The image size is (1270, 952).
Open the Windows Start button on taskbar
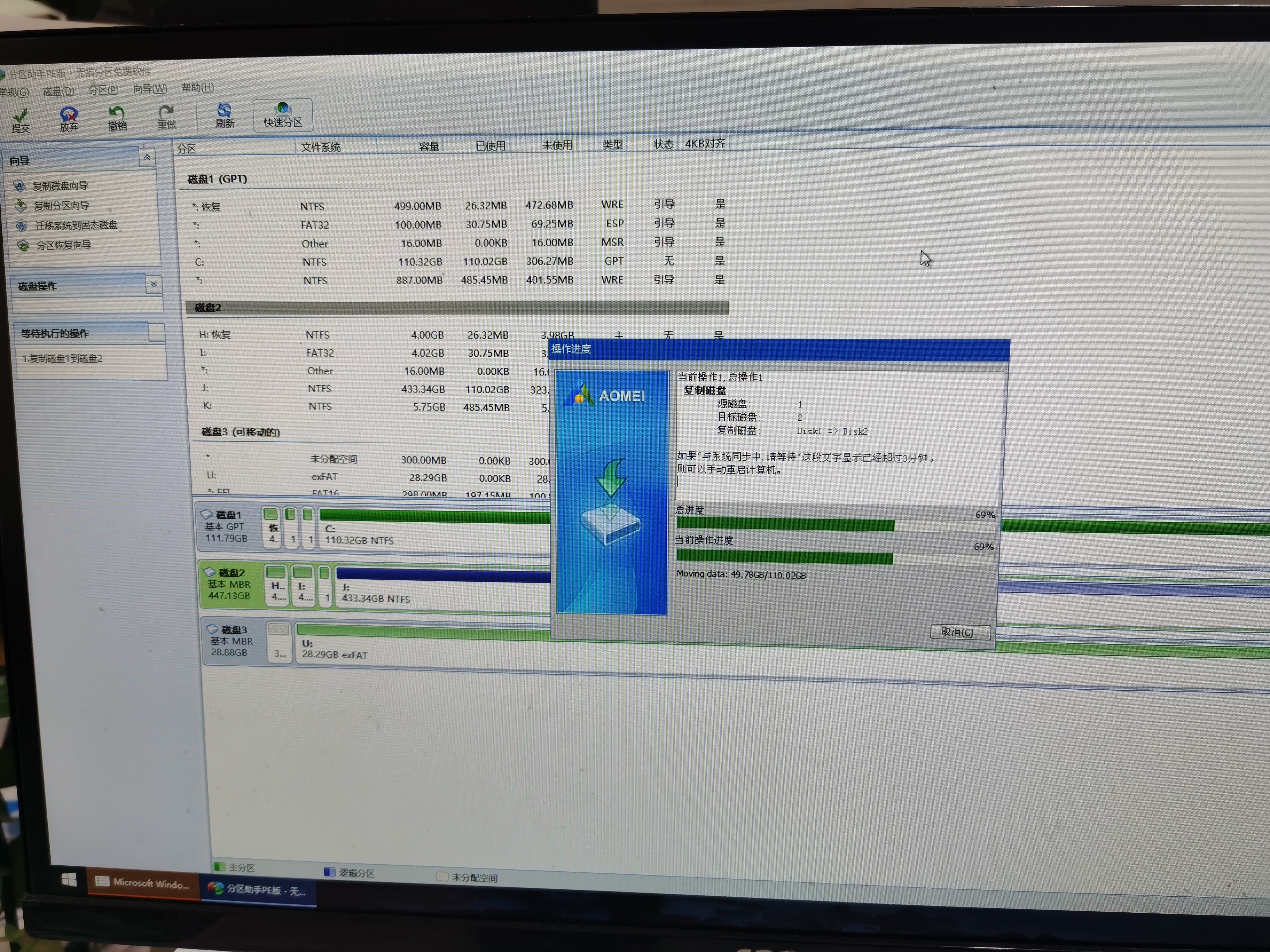pos(69,880)
